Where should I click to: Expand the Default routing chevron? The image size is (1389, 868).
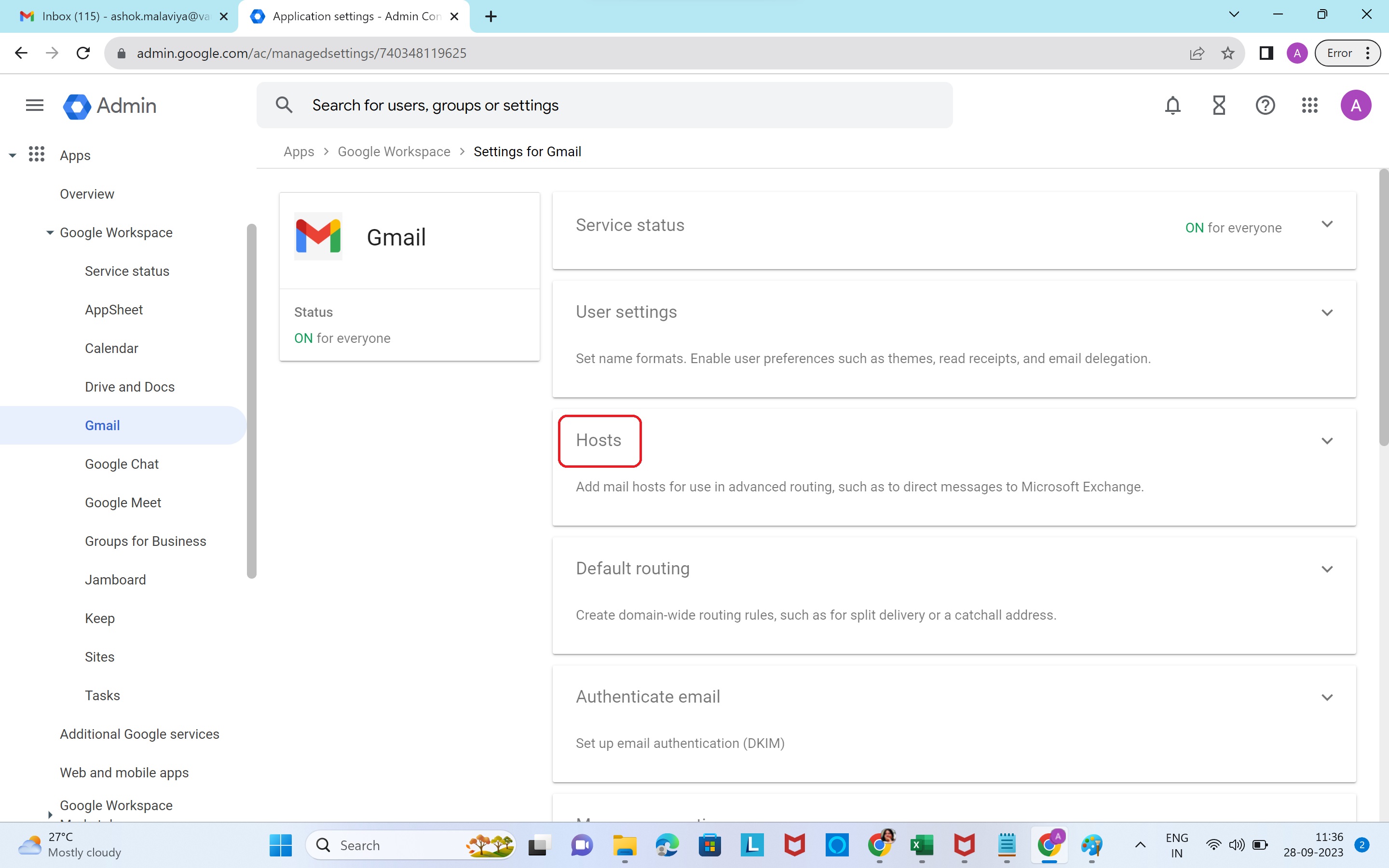1326,570
